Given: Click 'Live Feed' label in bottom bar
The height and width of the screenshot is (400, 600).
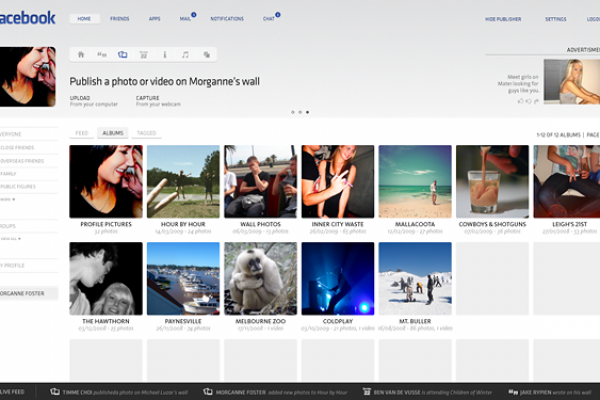Looking at the screenshot, I should (12, 392).
